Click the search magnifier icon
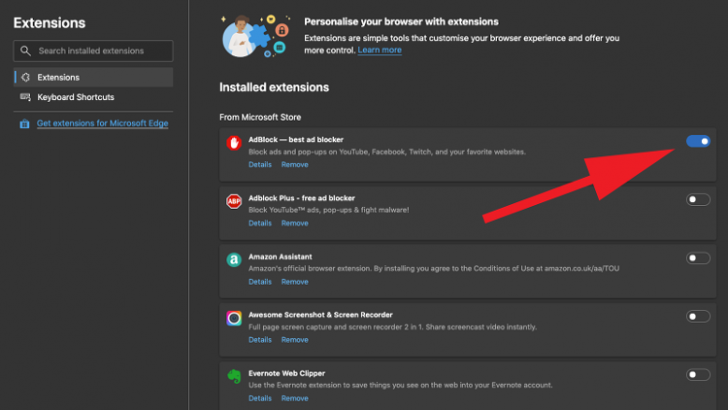The height and width of the screenshot is (410, 728). point(26,51)
